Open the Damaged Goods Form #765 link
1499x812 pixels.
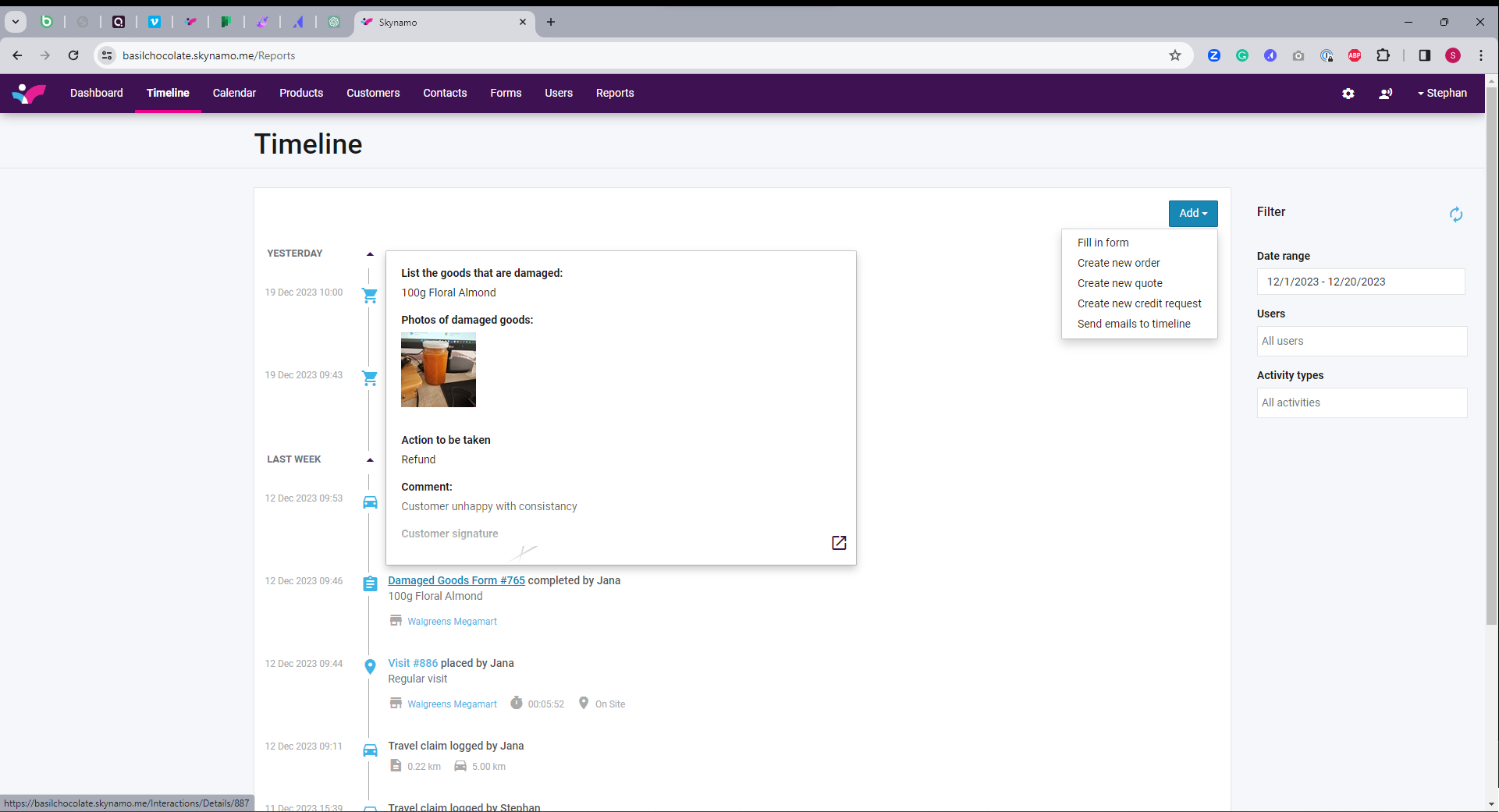click(456, 580)
